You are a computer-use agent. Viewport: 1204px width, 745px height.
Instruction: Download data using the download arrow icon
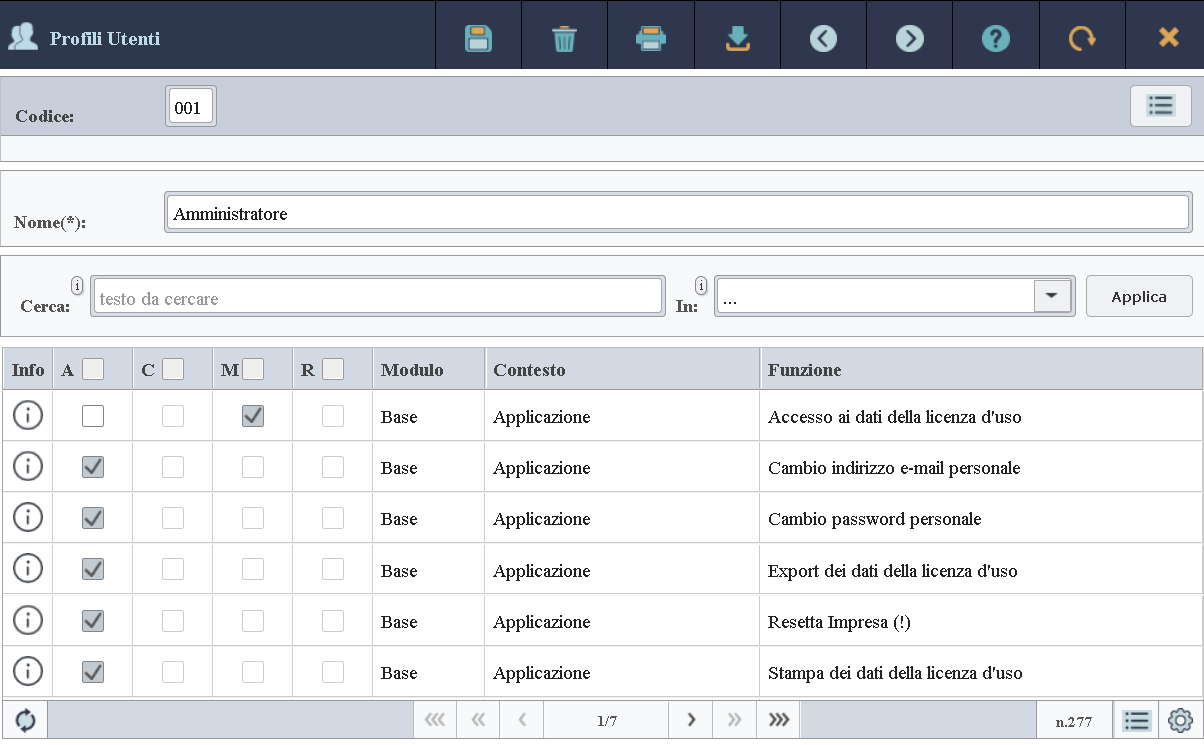point(737,39)
